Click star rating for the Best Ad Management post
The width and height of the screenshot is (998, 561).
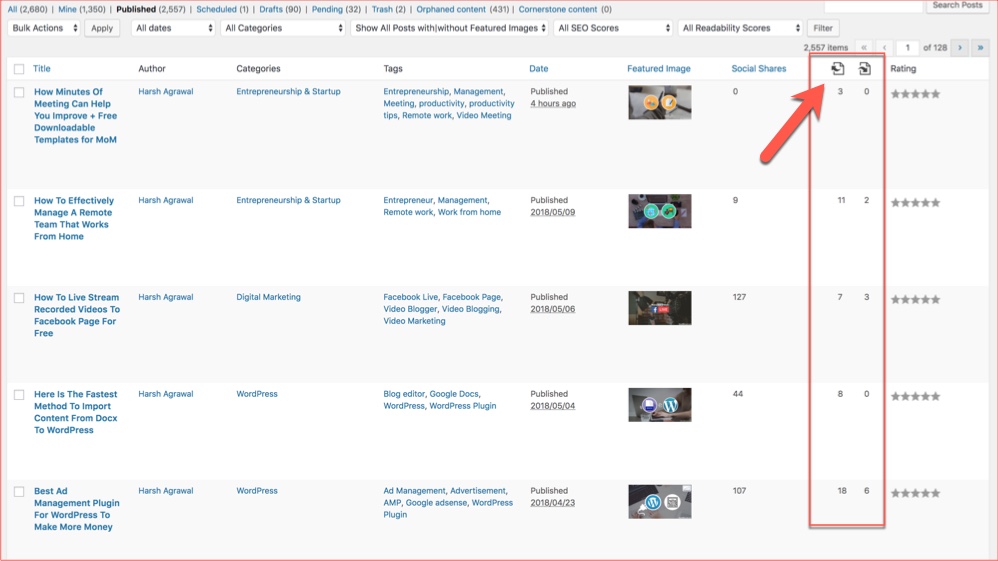coord(915,493)
